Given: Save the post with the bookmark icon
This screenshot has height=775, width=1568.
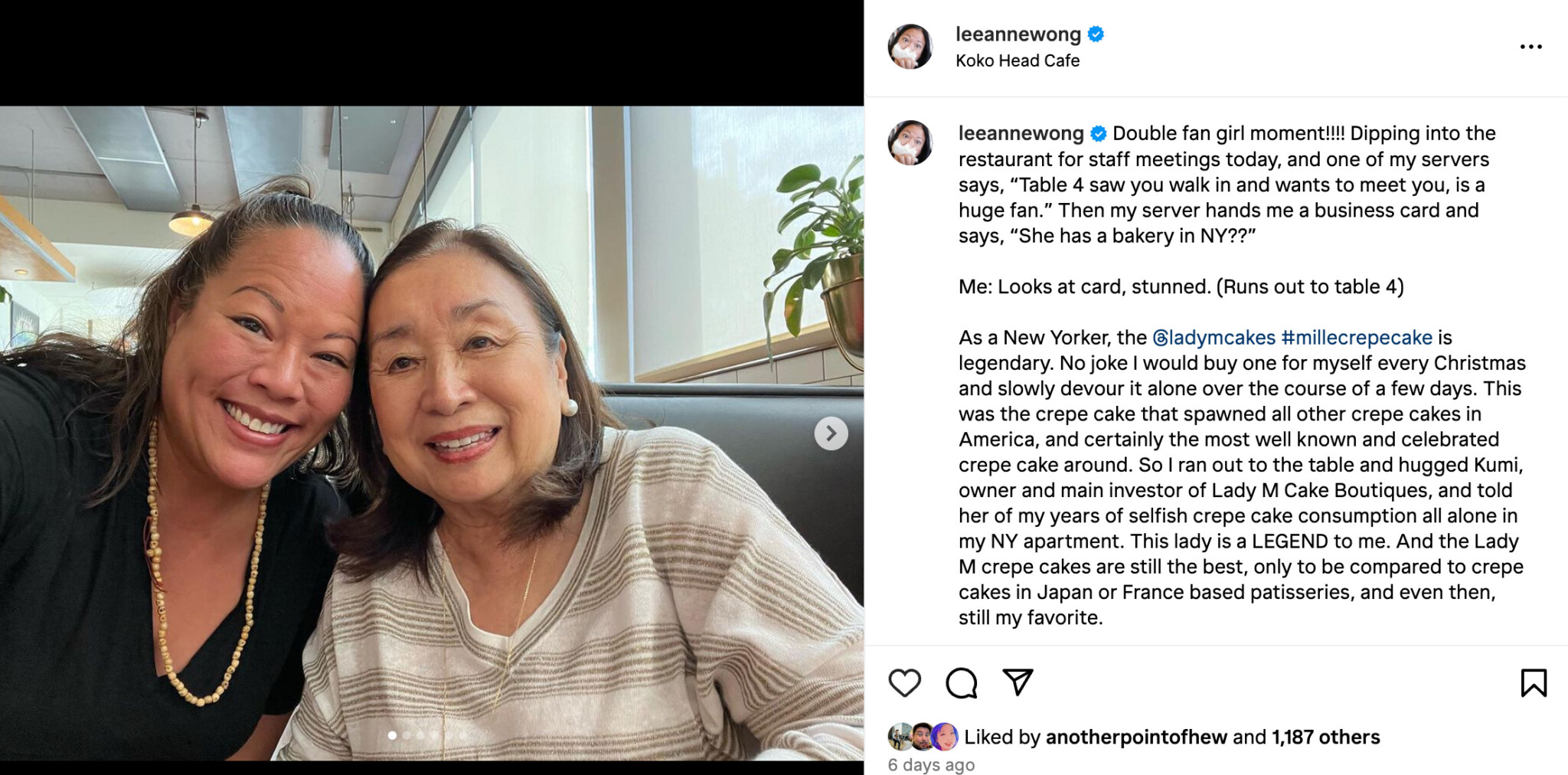Looking at the screenshot, I should [1534, 682].
